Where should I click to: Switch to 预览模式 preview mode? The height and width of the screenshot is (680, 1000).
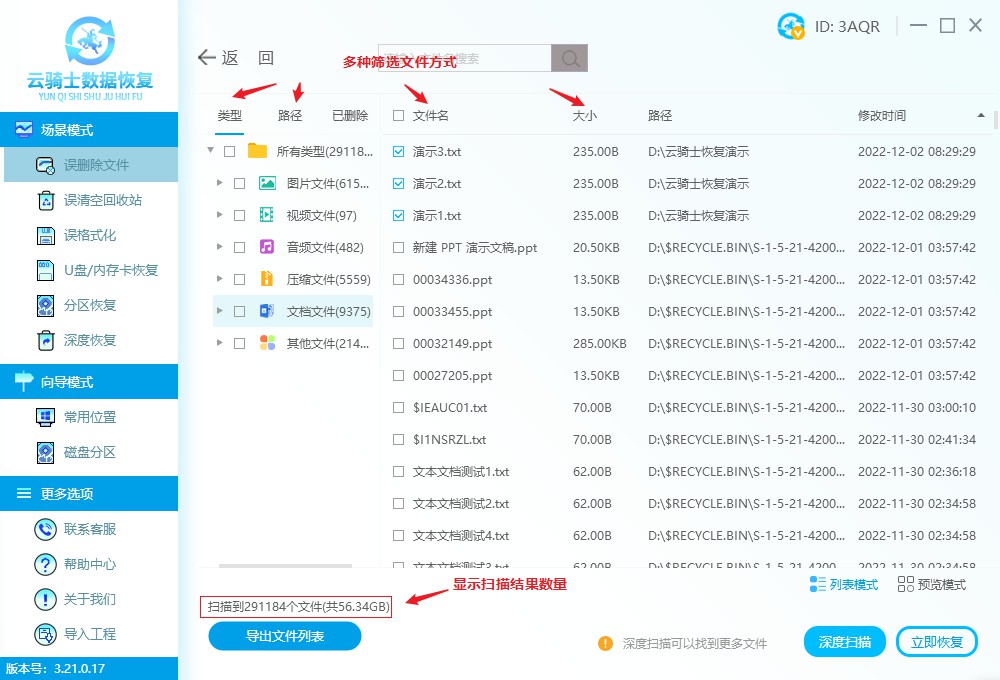point(932,584)
